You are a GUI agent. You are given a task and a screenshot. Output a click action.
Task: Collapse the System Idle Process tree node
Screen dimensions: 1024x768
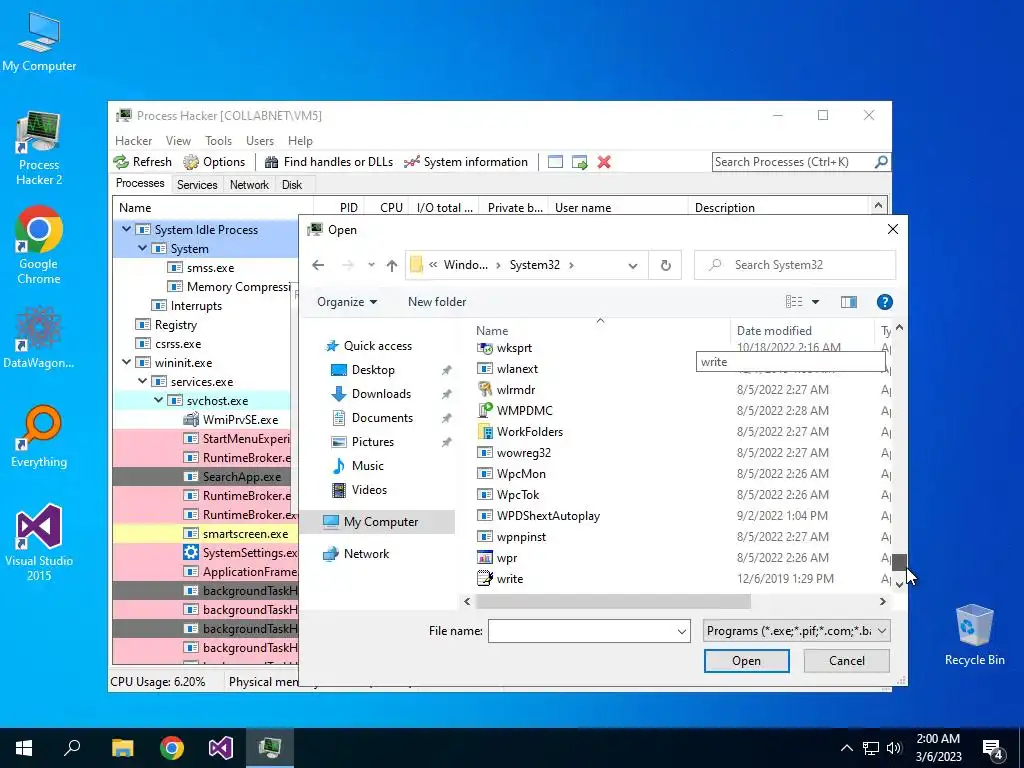click(126, 229)
